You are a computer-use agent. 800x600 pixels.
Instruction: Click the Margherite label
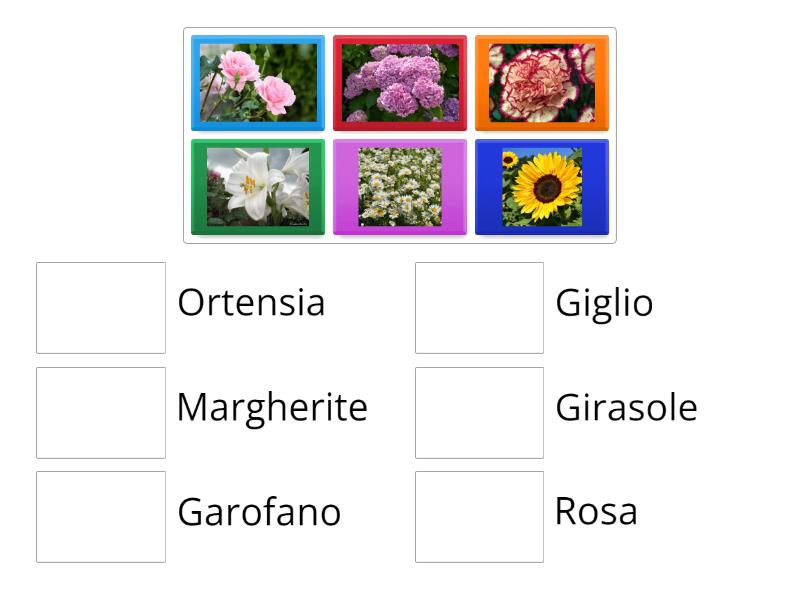271,408
